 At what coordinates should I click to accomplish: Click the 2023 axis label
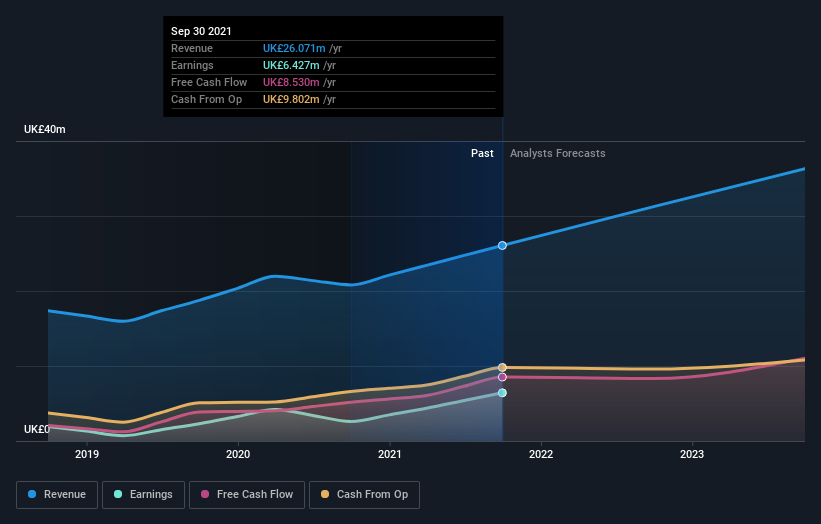692,454
